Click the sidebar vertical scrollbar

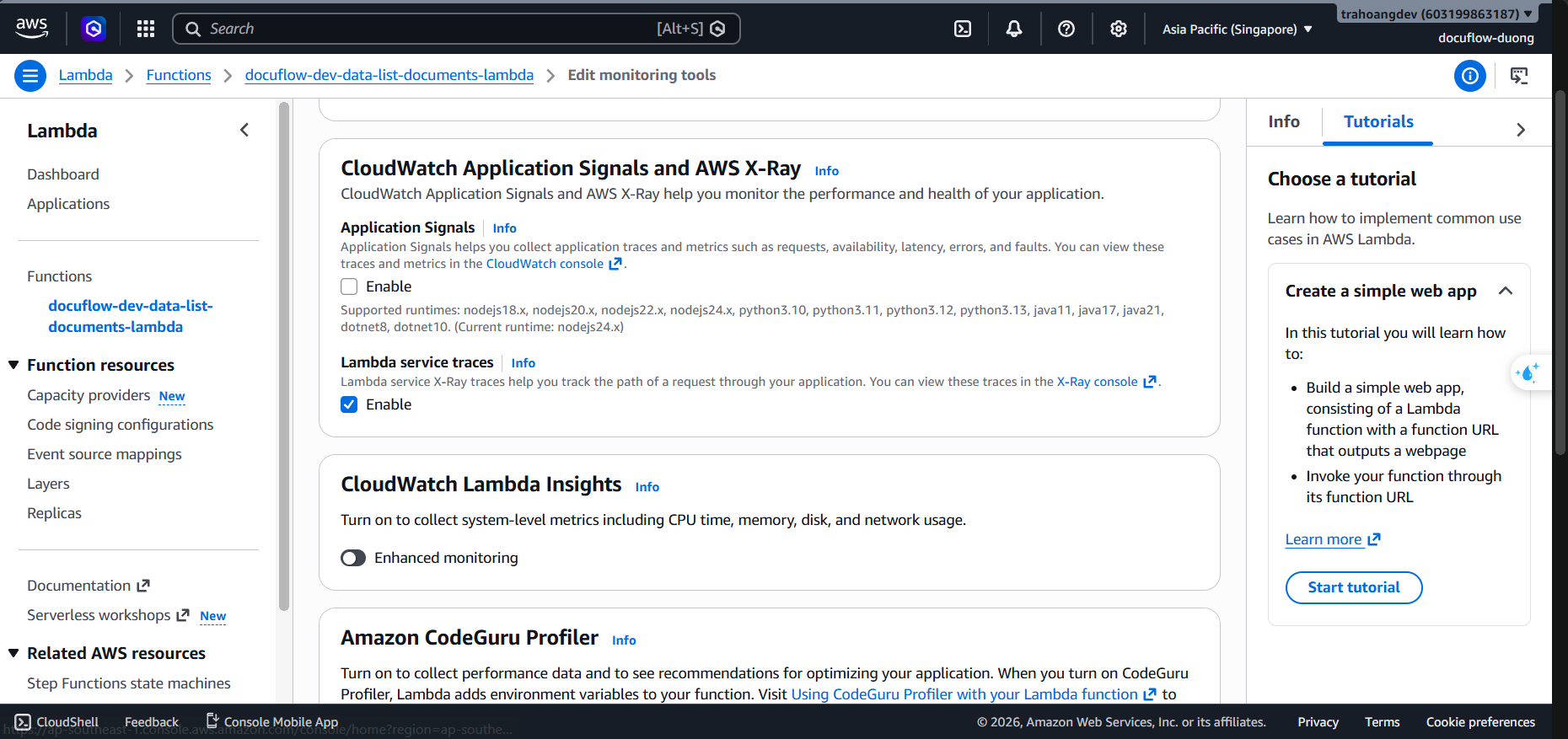pos(284,356)
